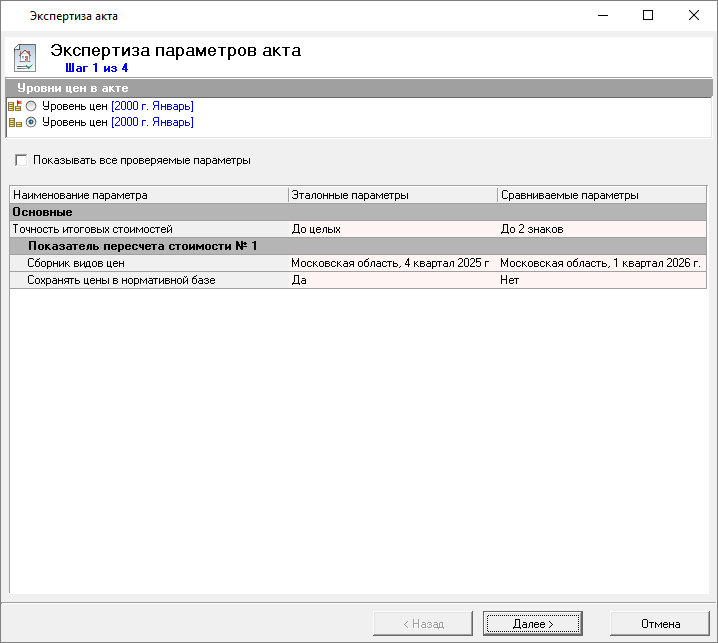This screenshot has width=718, height=643.
Task: Click the flagged price level icon in first row
Action: click(15, 106)
